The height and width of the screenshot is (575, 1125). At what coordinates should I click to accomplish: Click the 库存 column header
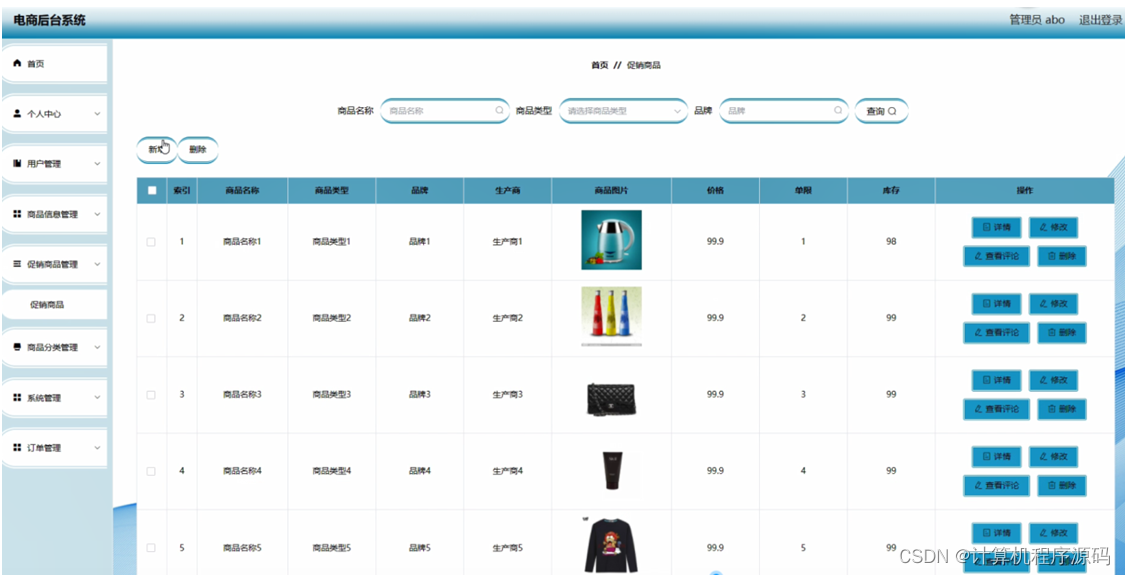[x=891, y=191]
